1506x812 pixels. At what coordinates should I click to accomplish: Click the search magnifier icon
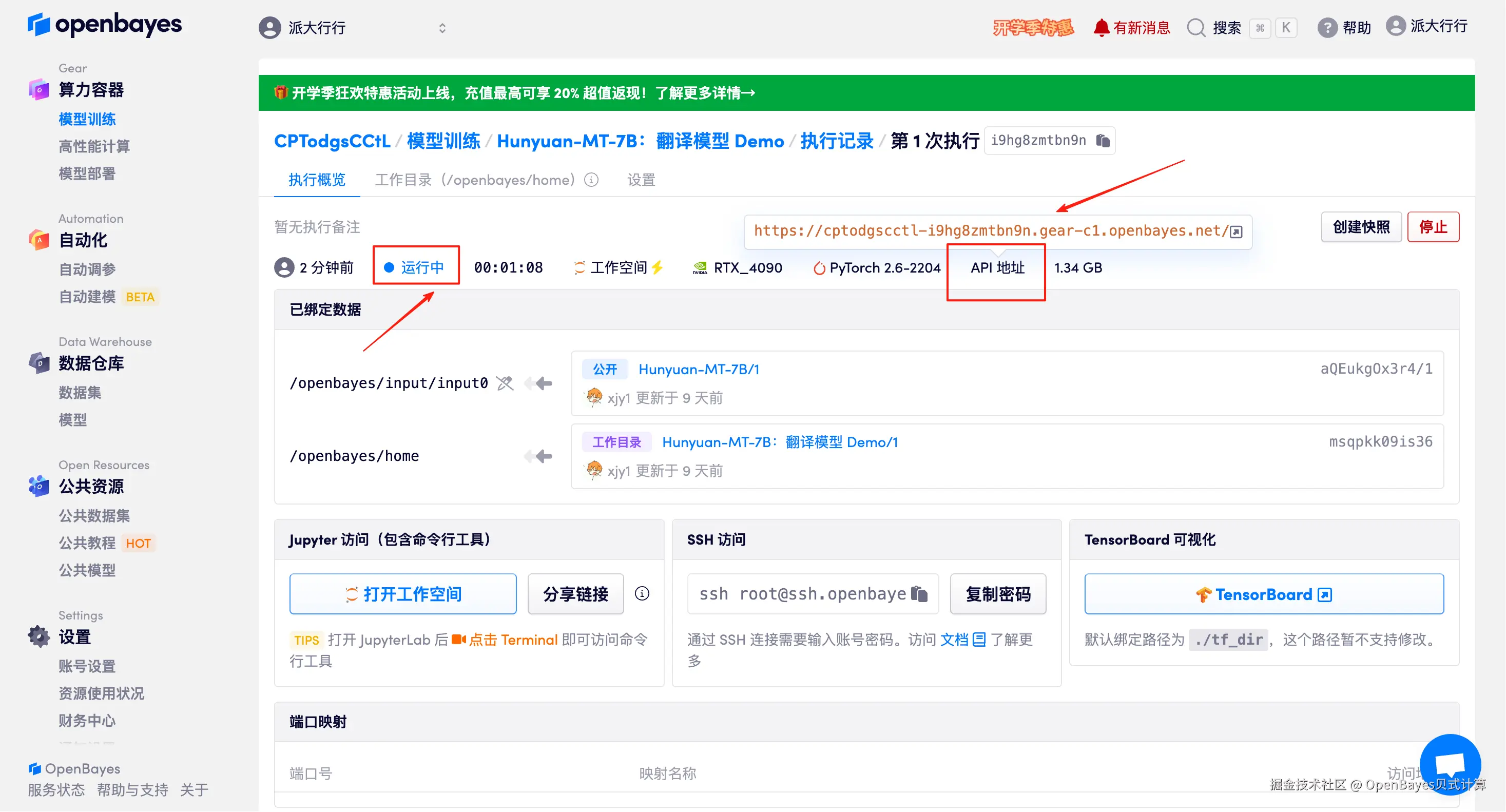click(1195, 27)
